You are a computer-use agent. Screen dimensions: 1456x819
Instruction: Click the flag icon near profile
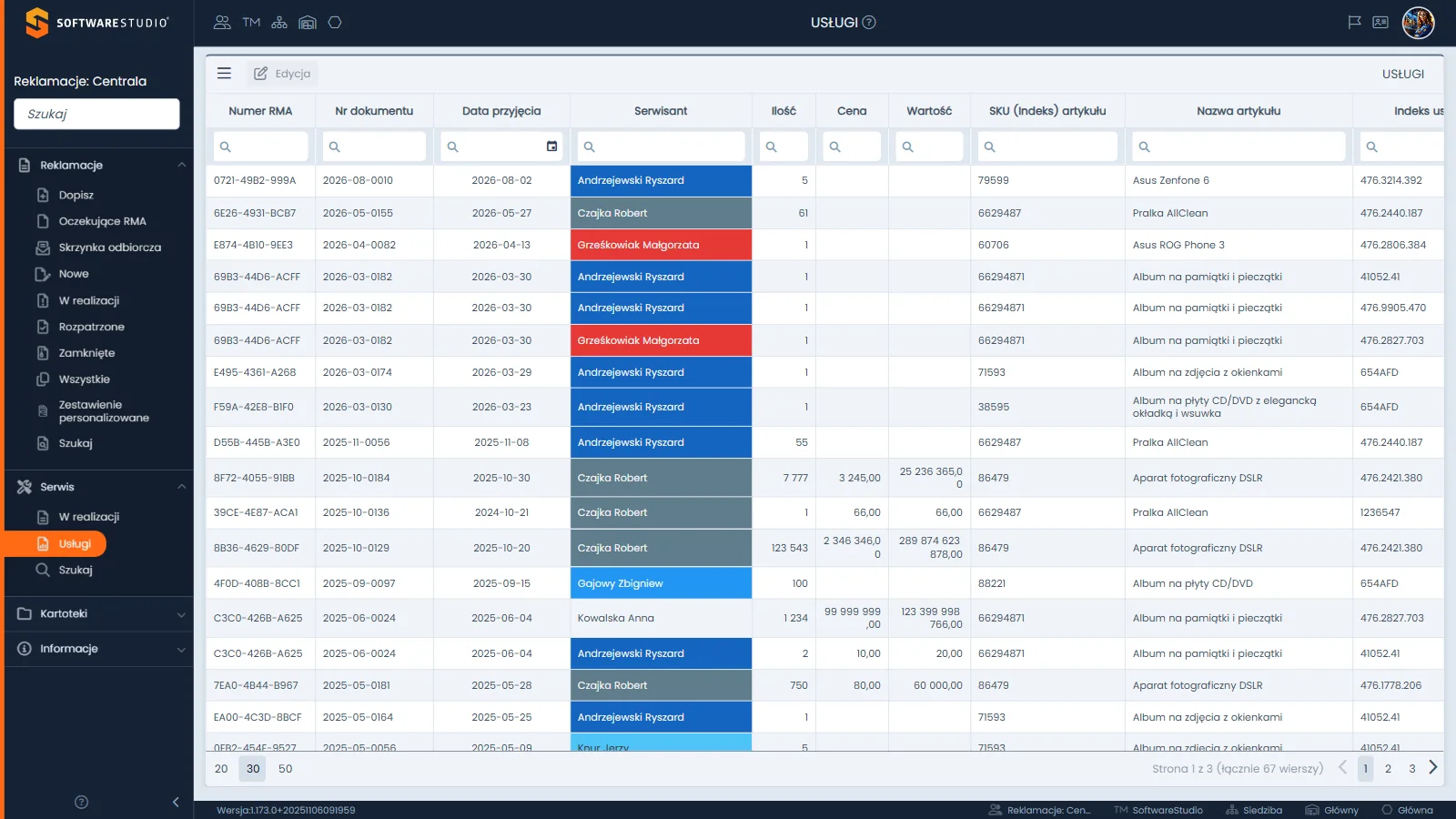coord(1354,23)
